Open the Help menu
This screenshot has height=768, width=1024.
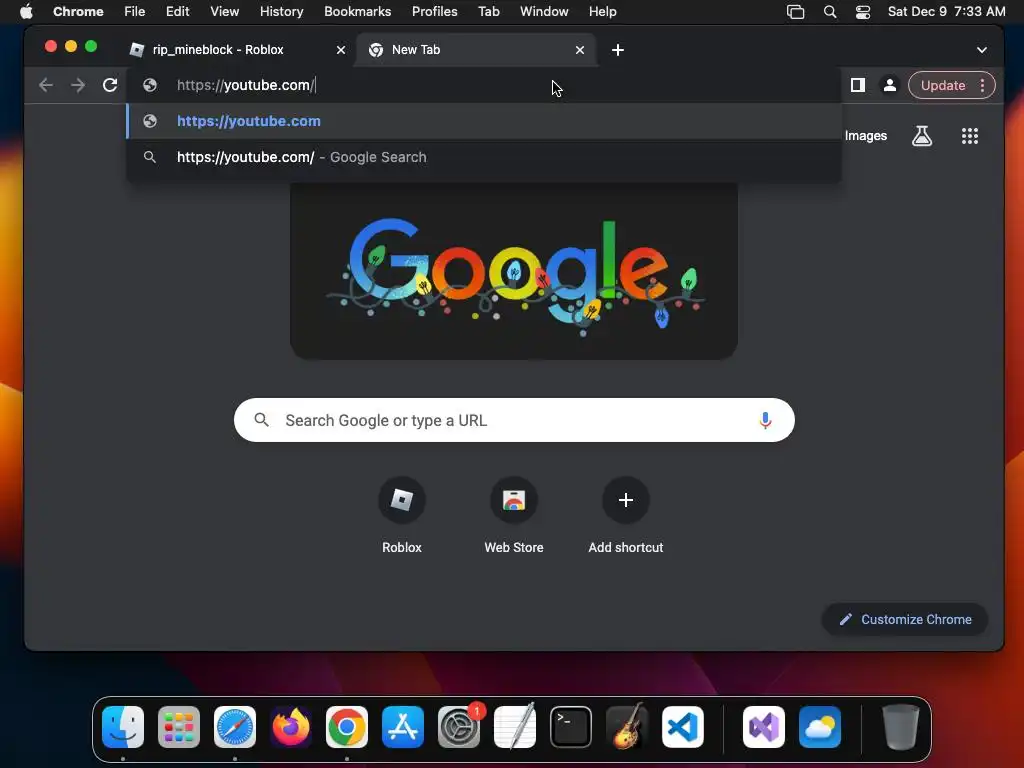pyautogui.click(x=602, y=12)
